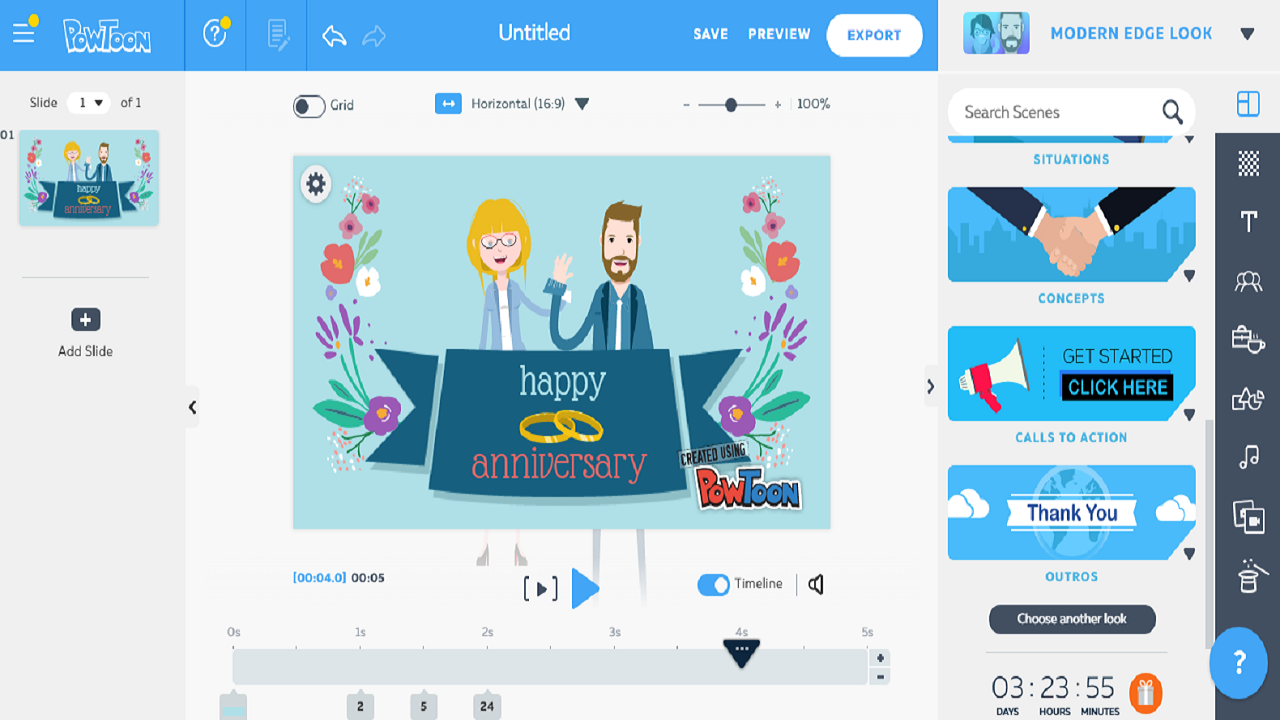The width and height of the screenshot is (1280, 720).
Task: Click the timeline object marker 24
Action: click(487, 705)
